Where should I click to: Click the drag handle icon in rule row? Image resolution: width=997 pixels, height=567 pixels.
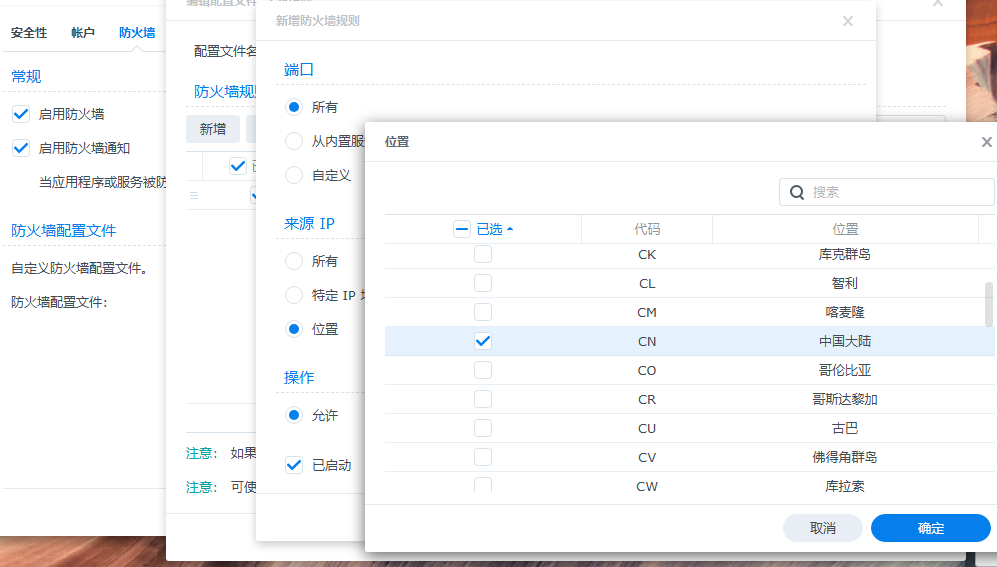tap(194, 196)
